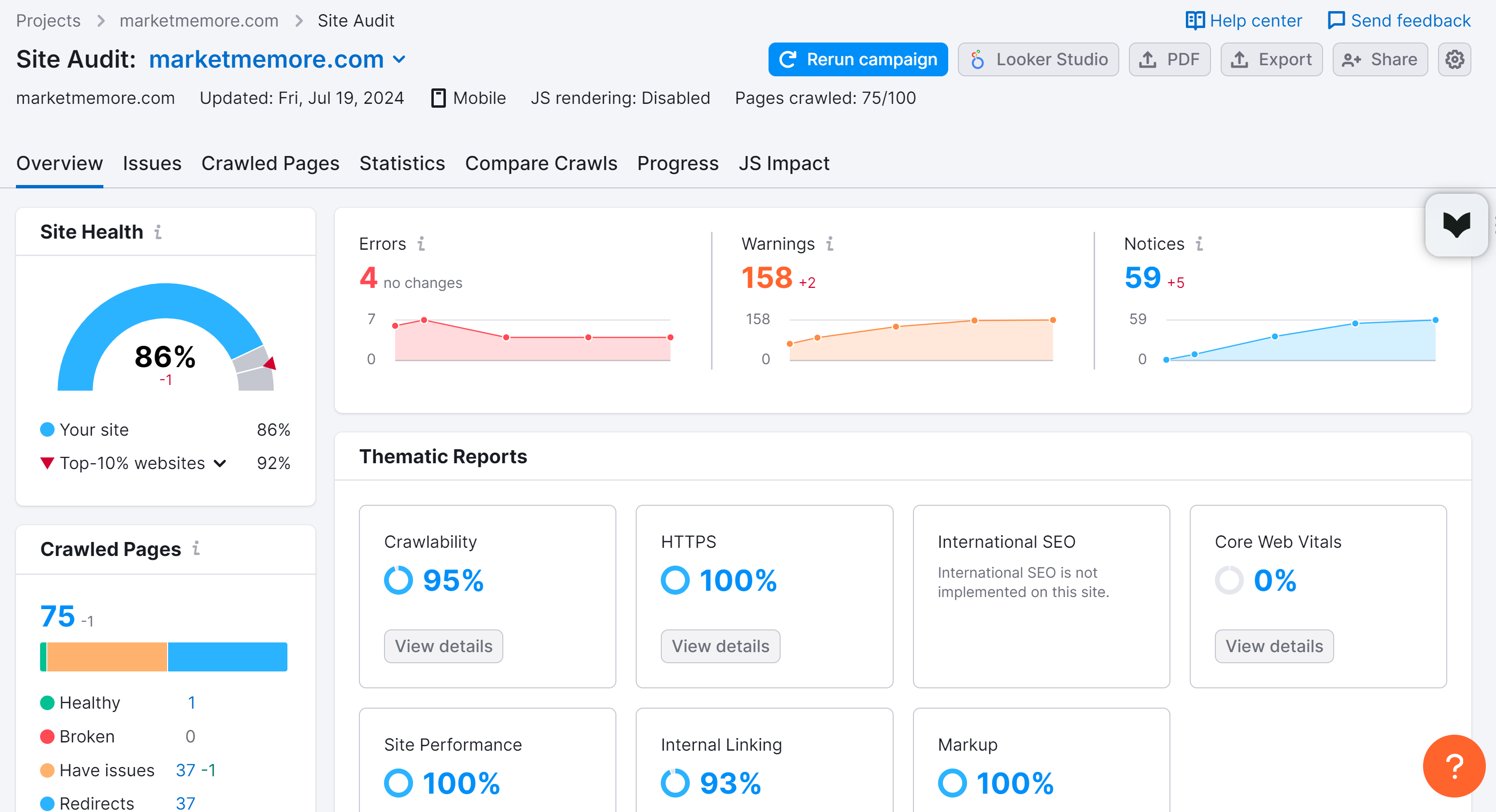Click the blue Your site legend dot
The image size is (1496, 812).
(x=48, y=430)
